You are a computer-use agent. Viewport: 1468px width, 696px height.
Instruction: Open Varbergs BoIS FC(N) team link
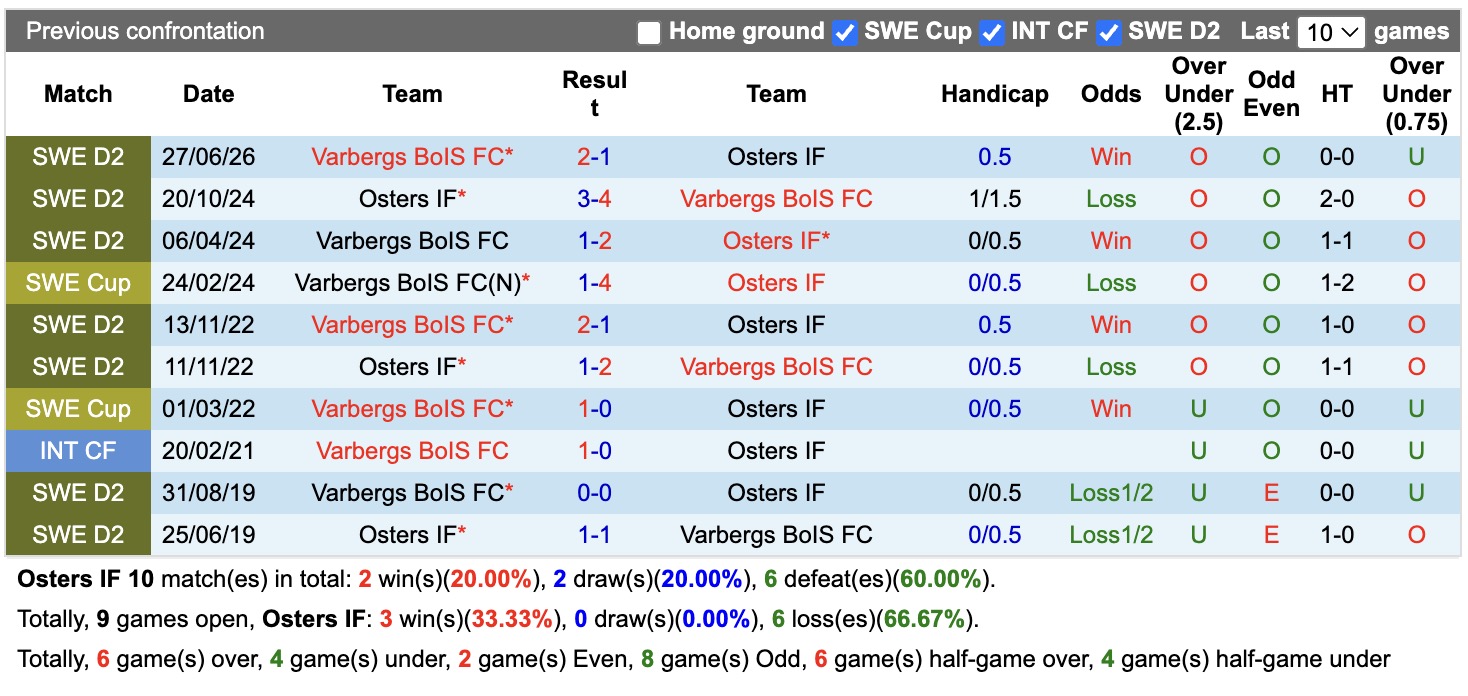[x=408, y=283]
